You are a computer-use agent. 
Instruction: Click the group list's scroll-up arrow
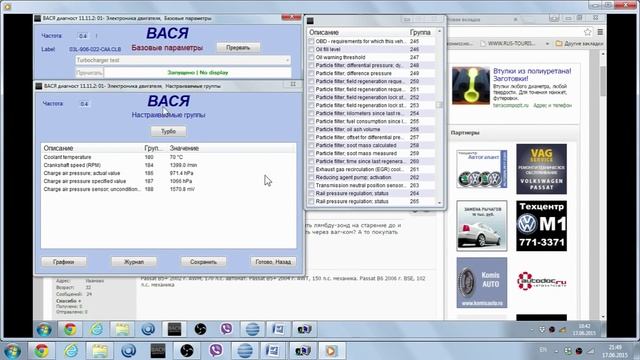click(x=439, y=31)
